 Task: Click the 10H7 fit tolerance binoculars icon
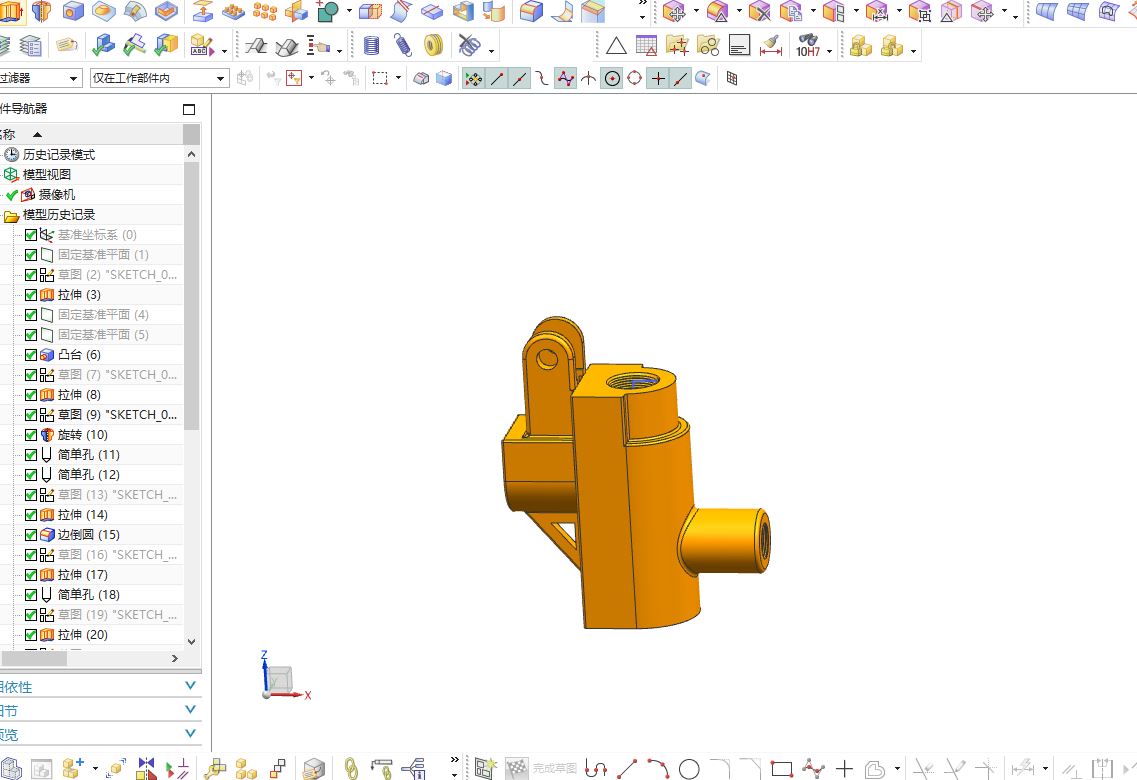808,46
